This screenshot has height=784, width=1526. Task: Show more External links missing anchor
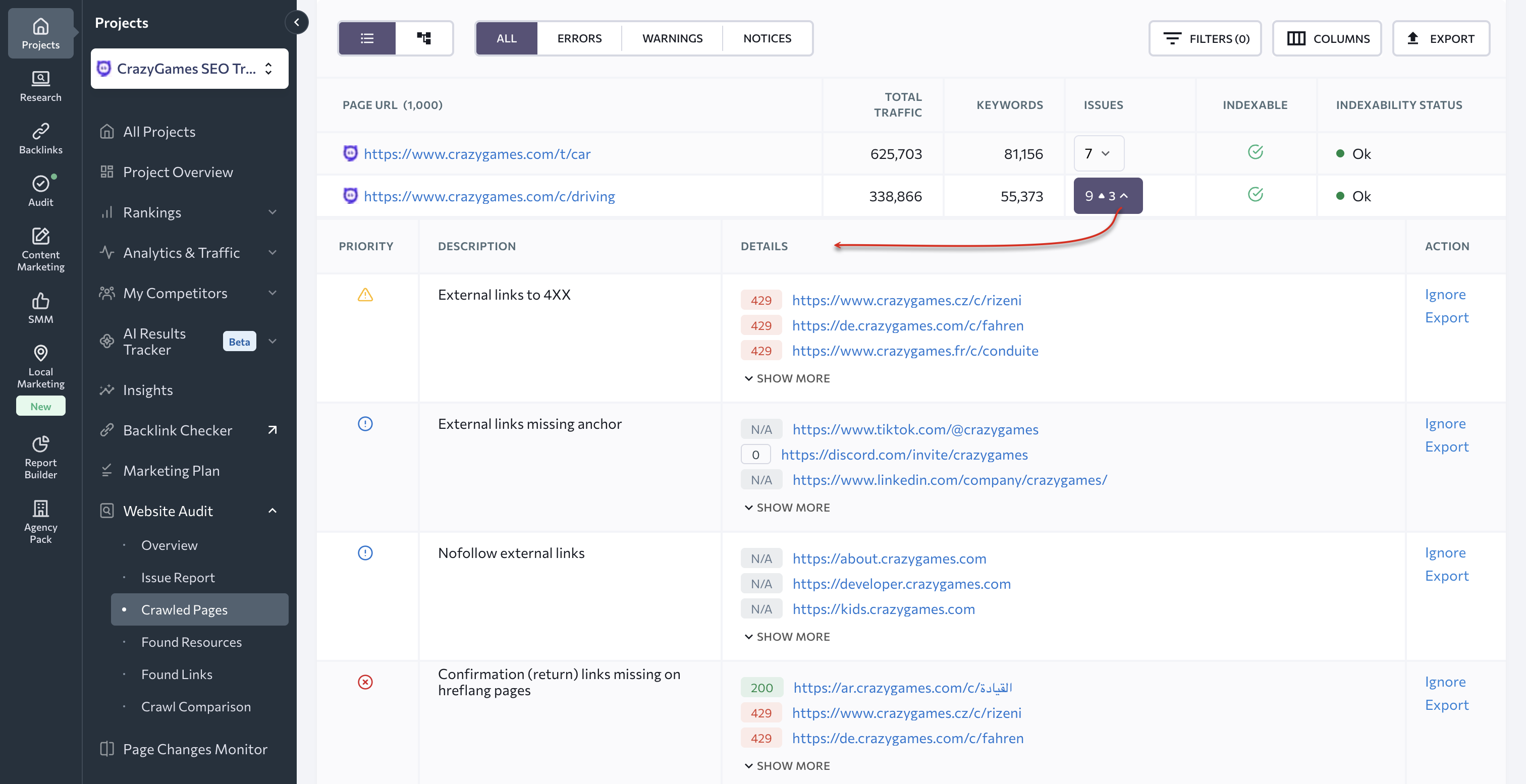tap(787, 508)
